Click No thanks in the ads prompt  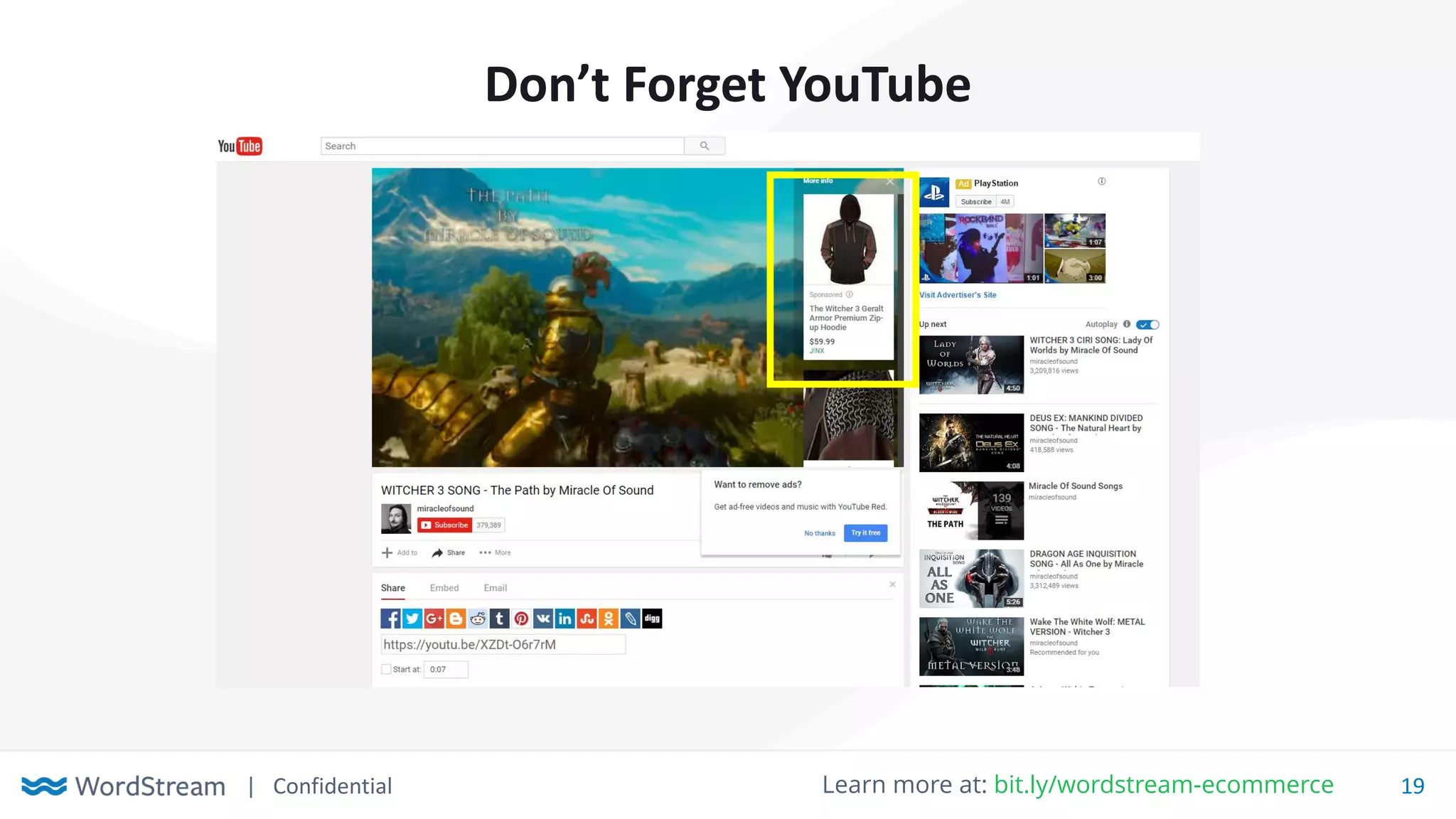[820, 533]
